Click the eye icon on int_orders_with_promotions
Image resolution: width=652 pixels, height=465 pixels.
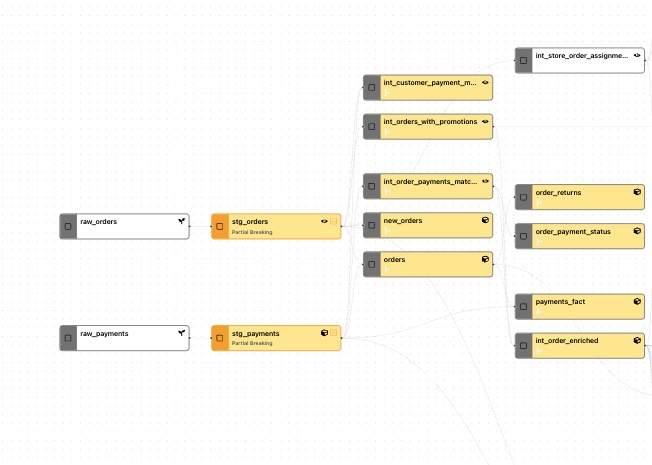point(485,121)
